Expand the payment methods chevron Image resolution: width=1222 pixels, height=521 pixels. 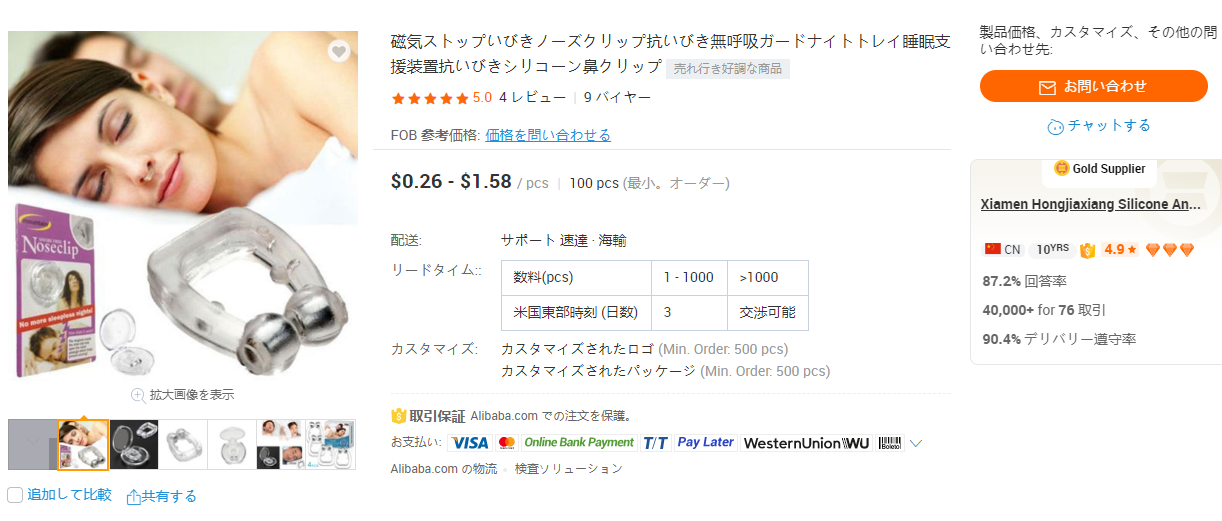915,443
